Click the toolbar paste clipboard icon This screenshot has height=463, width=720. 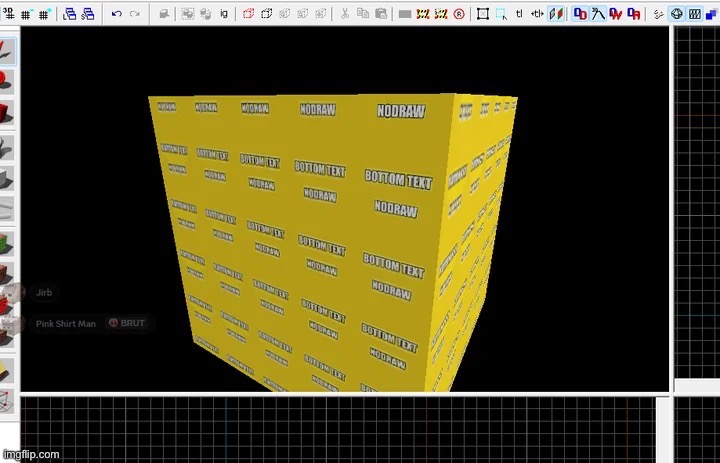381,14
